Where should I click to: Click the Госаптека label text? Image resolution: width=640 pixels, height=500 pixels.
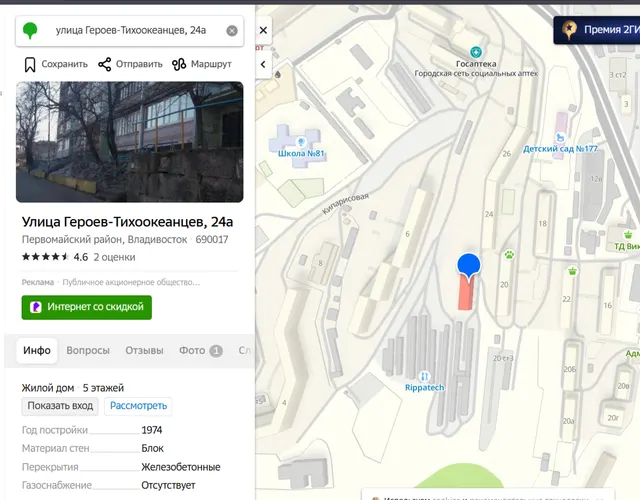coord(476,64)
